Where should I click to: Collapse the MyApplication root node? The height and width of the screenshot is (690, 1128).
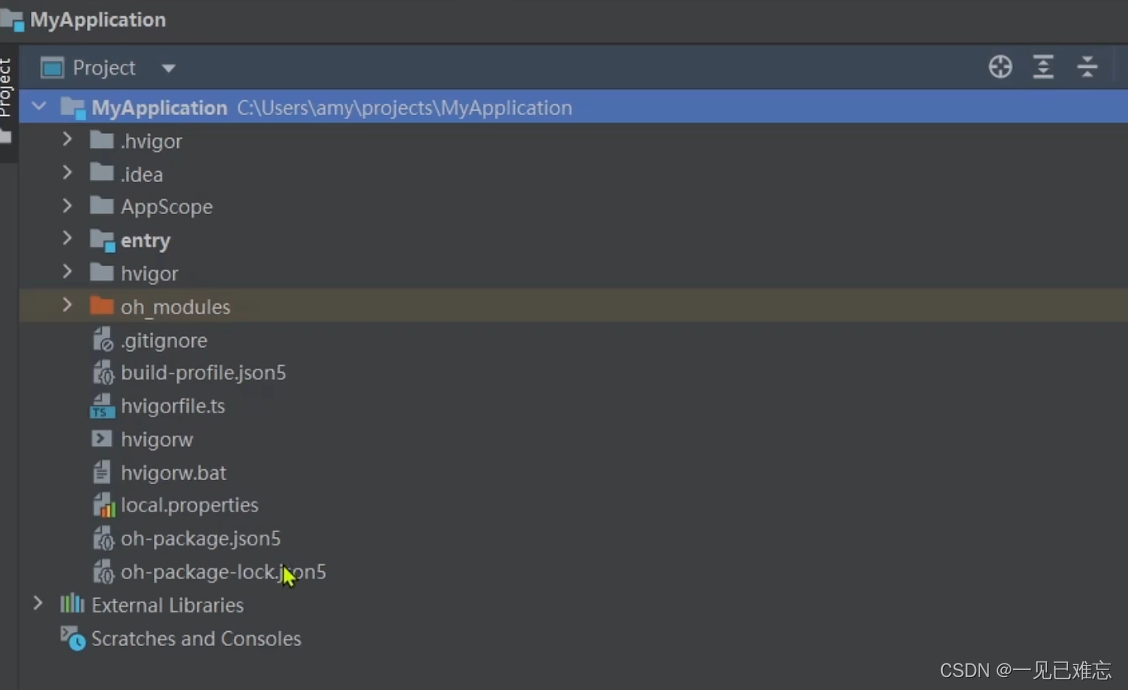coord(39,107)
